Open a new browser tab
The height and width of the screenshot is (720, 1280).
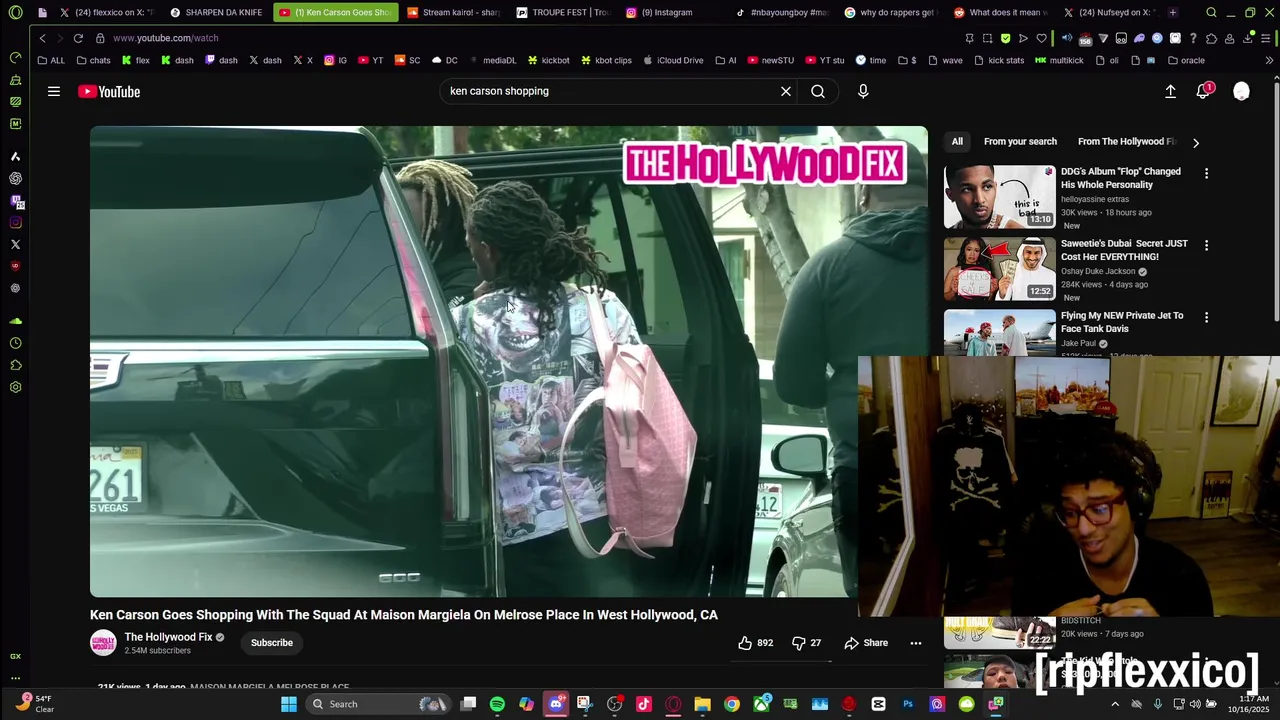coord(1172,13)
